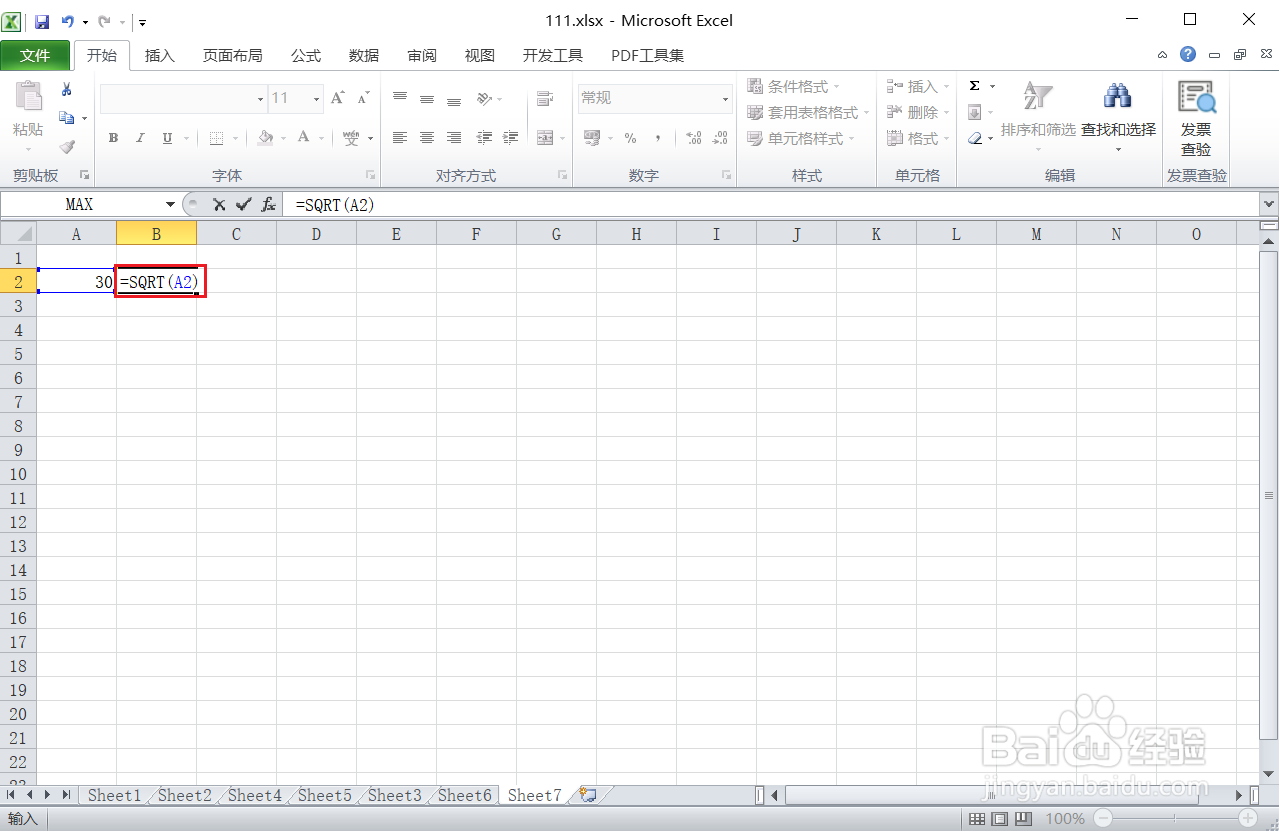The height and width of the screenshot is (831, 1279).
Task: Switch to the Data (数据) tab
Action: [x=364, y=55]
